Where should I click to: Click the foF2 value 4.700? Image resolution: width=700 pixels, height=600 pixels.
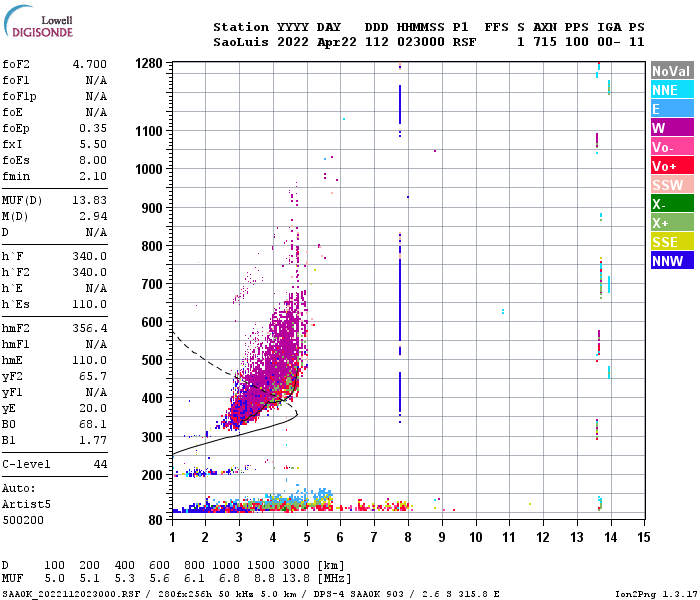(90, 64)
